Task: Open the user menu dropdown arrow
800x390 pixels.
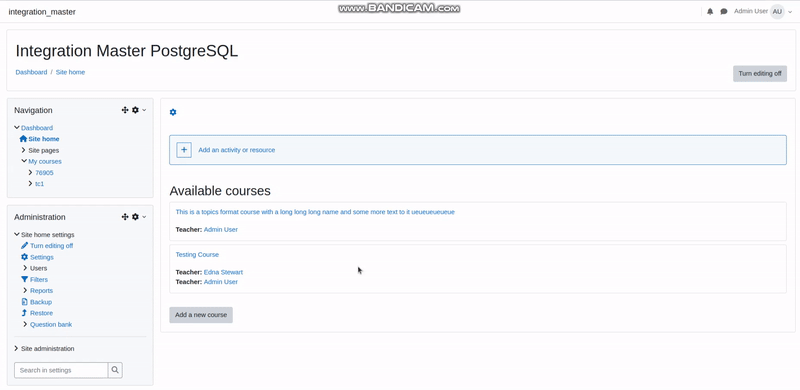Action: pyautogui.click(x=790, y=12)
